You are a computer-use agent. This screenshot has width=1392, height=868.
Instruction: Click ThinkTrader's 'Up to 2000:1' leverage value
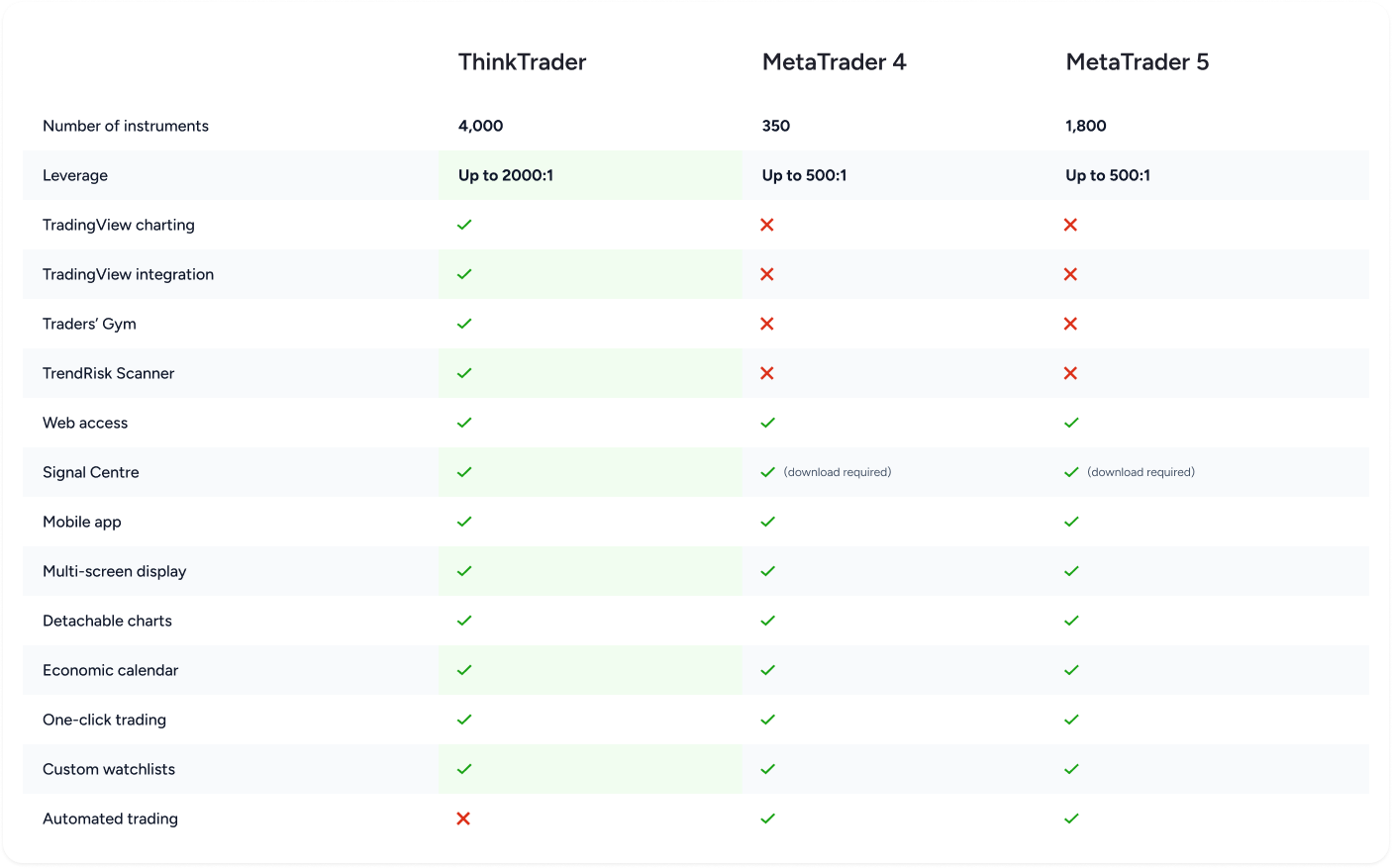click(505, 175)
